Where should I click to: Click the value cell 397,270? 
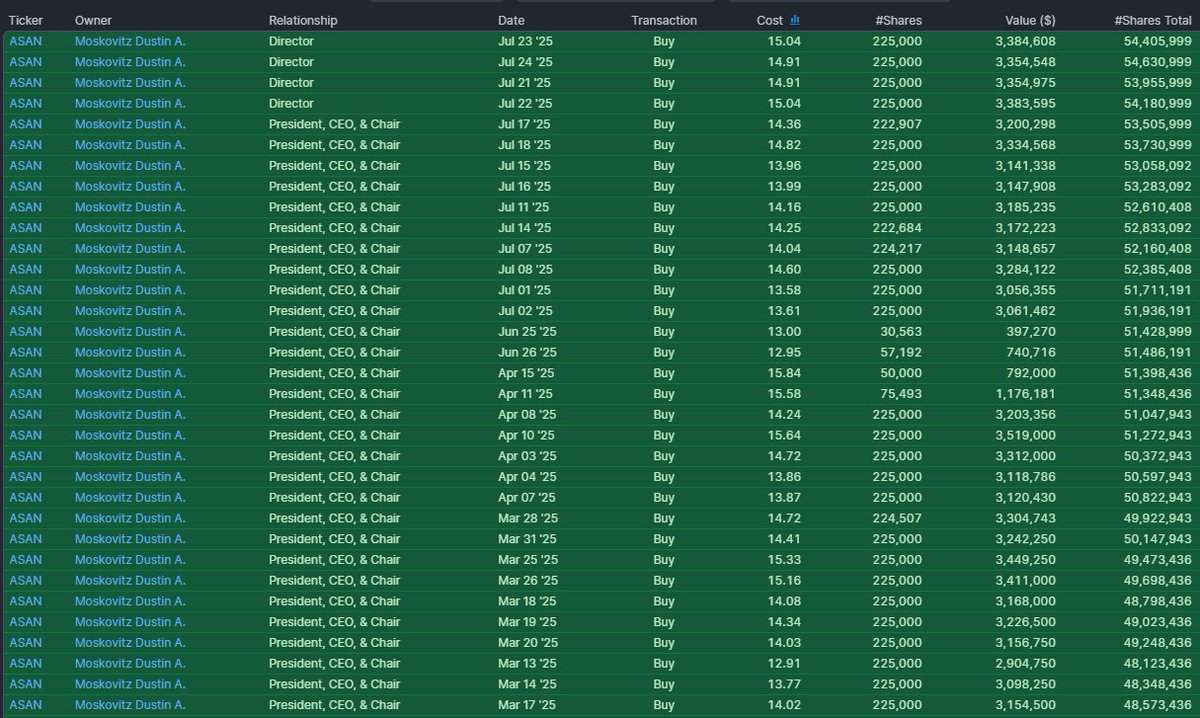tap(1032, 332)
